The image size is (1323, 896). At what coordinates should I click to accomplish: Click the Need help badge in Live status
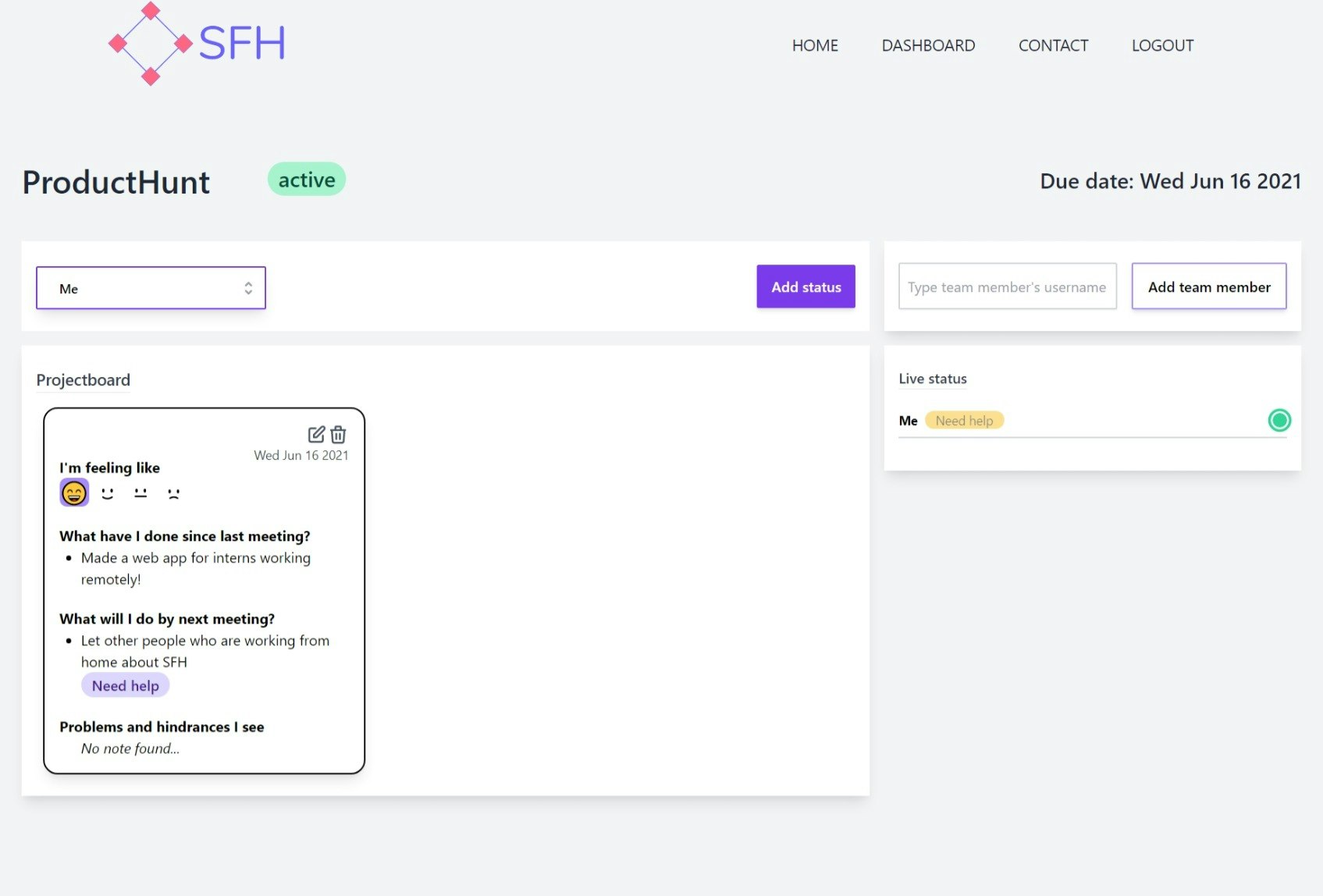coord(964,421)
